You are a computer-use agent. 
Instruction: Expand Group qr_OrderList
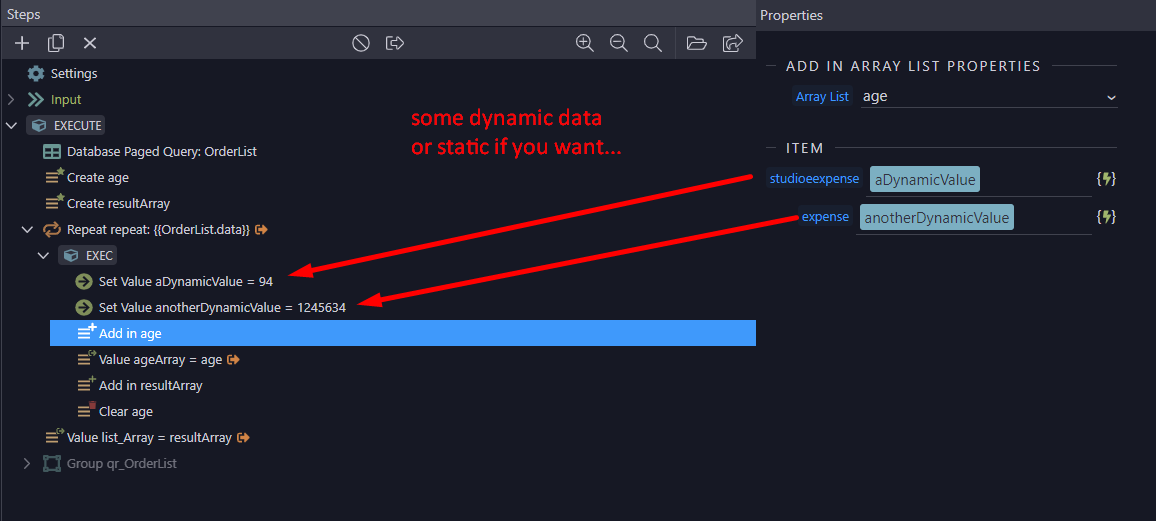(x=27, y=464)
